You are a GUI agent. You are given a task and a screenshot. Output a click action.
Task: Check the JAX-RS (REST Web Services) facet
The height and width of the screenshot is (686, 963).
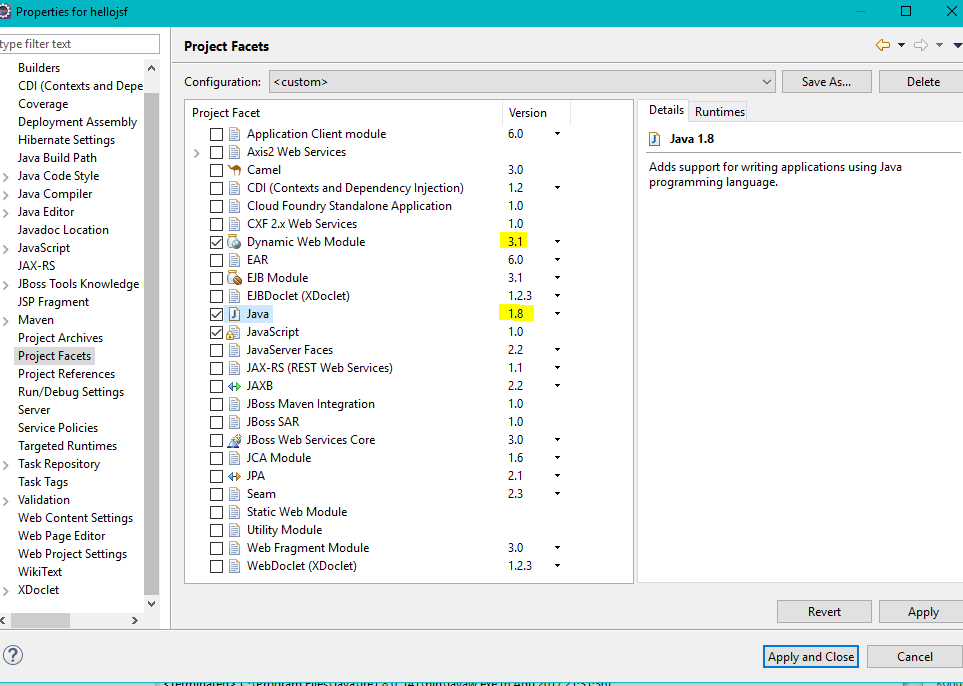[216, 368]
